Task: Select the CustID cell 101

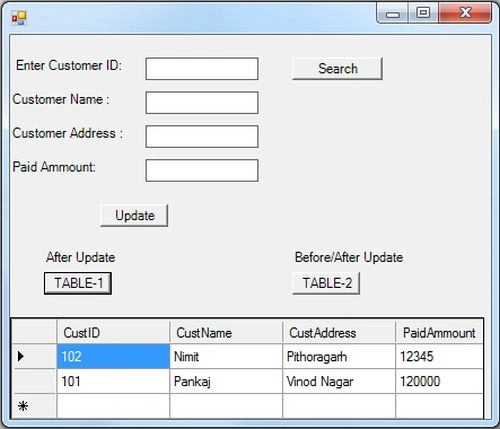Action: point(113,381)
